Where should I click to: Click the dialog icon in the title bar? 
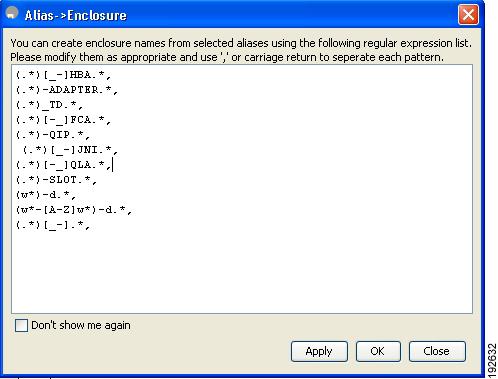click(12, 13)
